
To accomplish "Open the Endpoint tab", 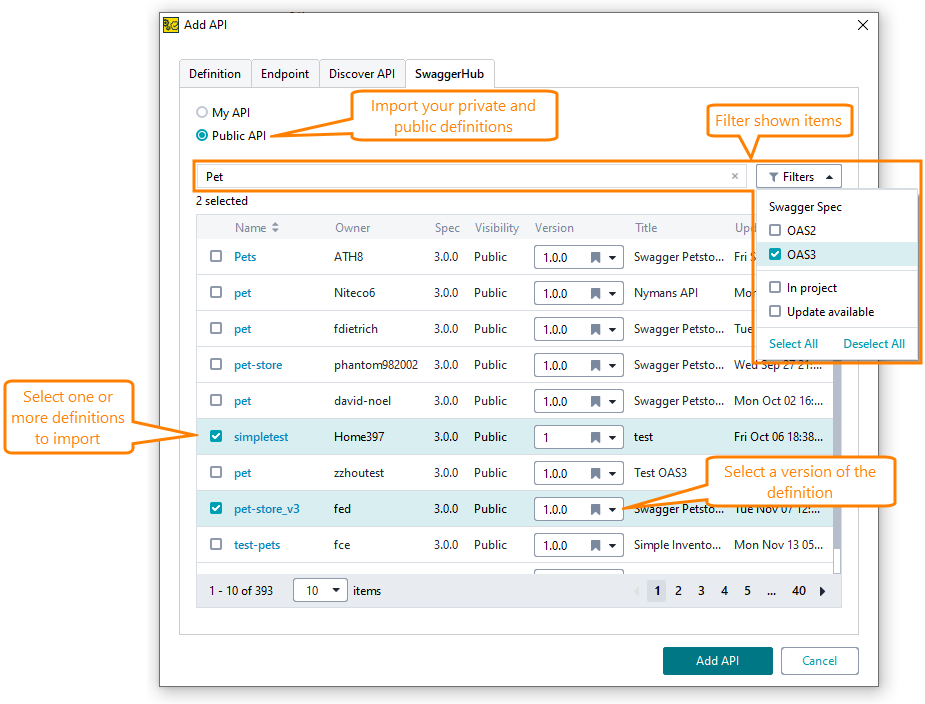I will coord(285,73).
